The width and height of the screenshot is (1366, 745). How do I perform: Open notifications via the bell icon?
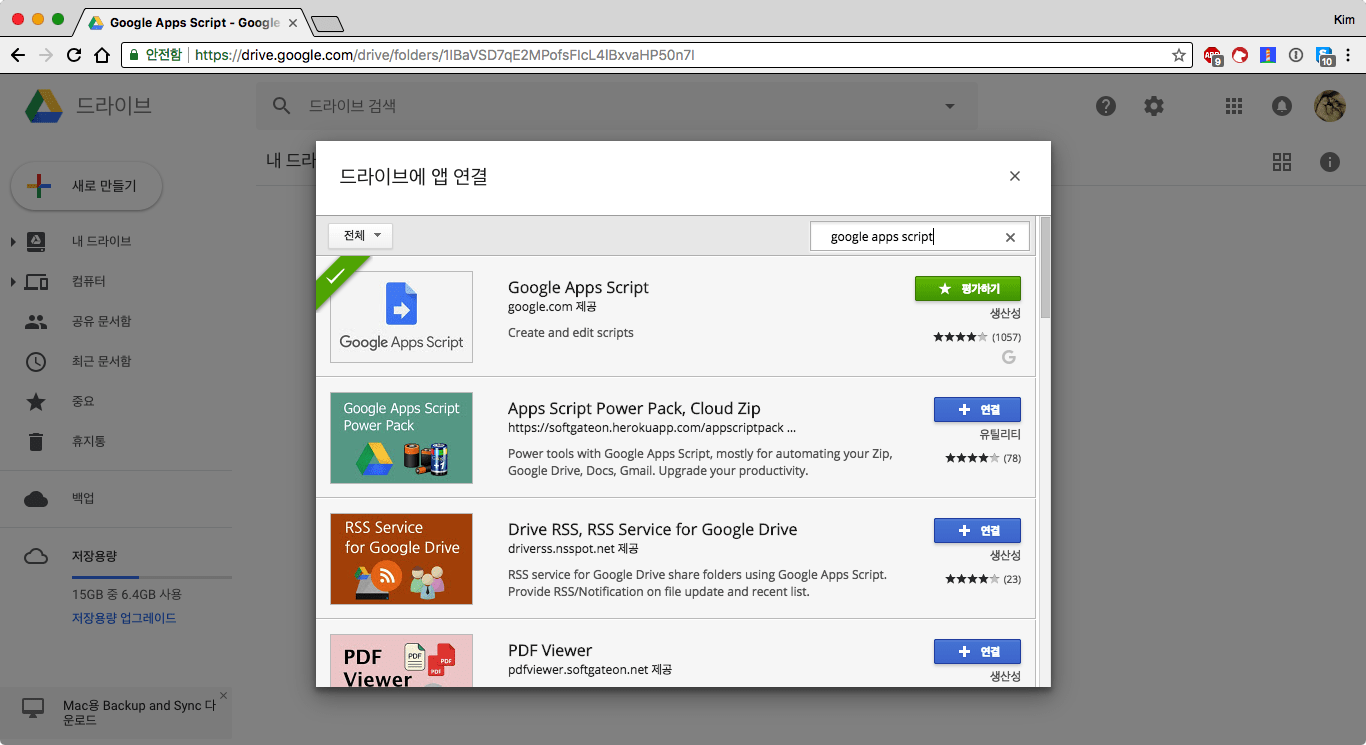(1281, 105)
